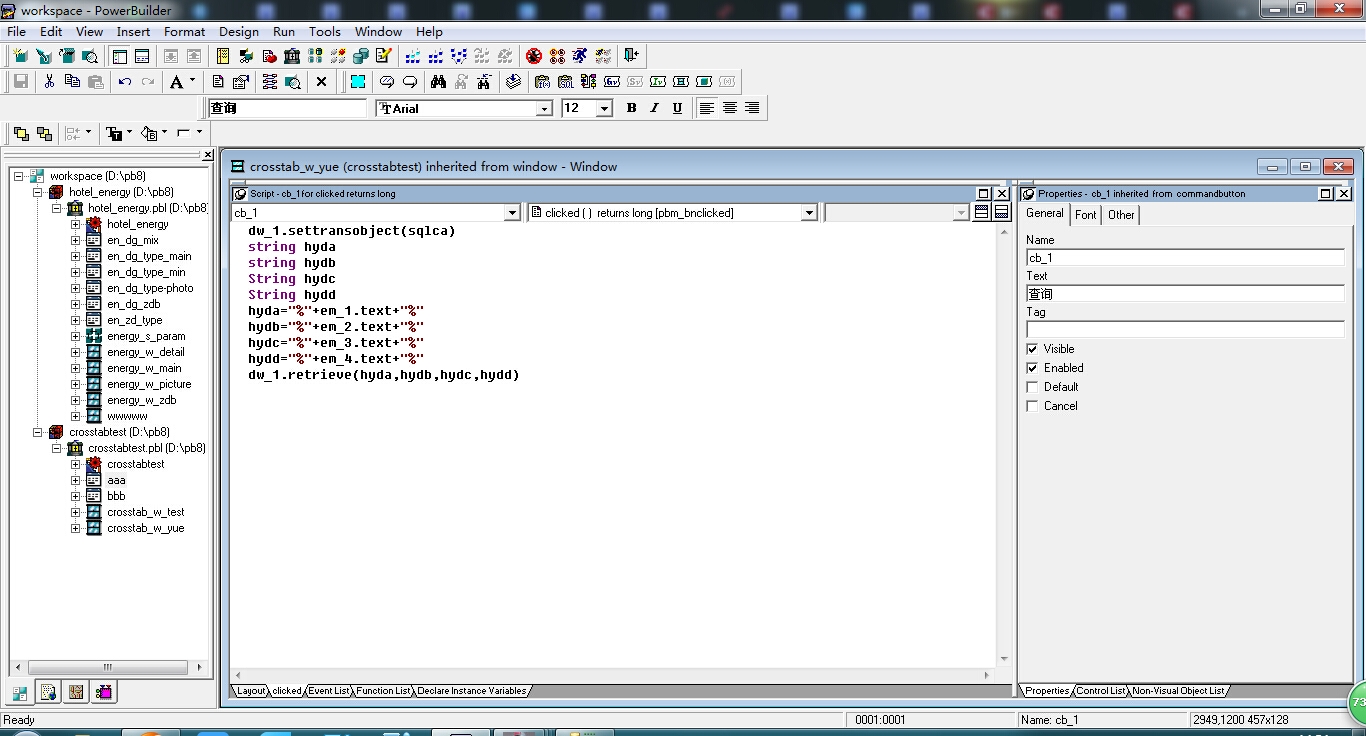Image resolution: width=1366 pixels, height=736 pixels.
Task: Click the Copy icon
Action: [x=72, y=82]
